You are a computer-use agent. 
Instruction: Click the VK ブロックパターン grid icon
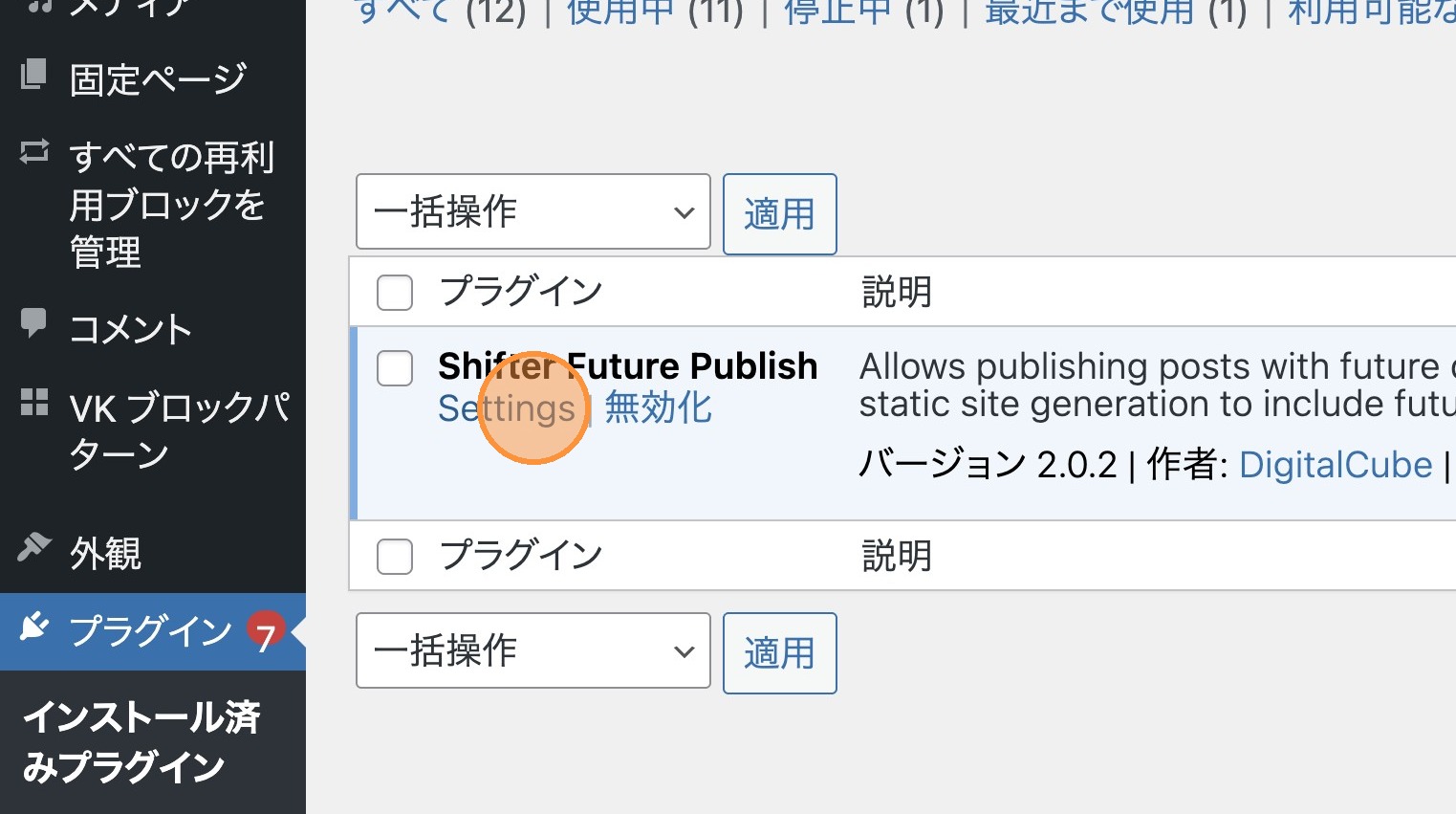[33, 402]
